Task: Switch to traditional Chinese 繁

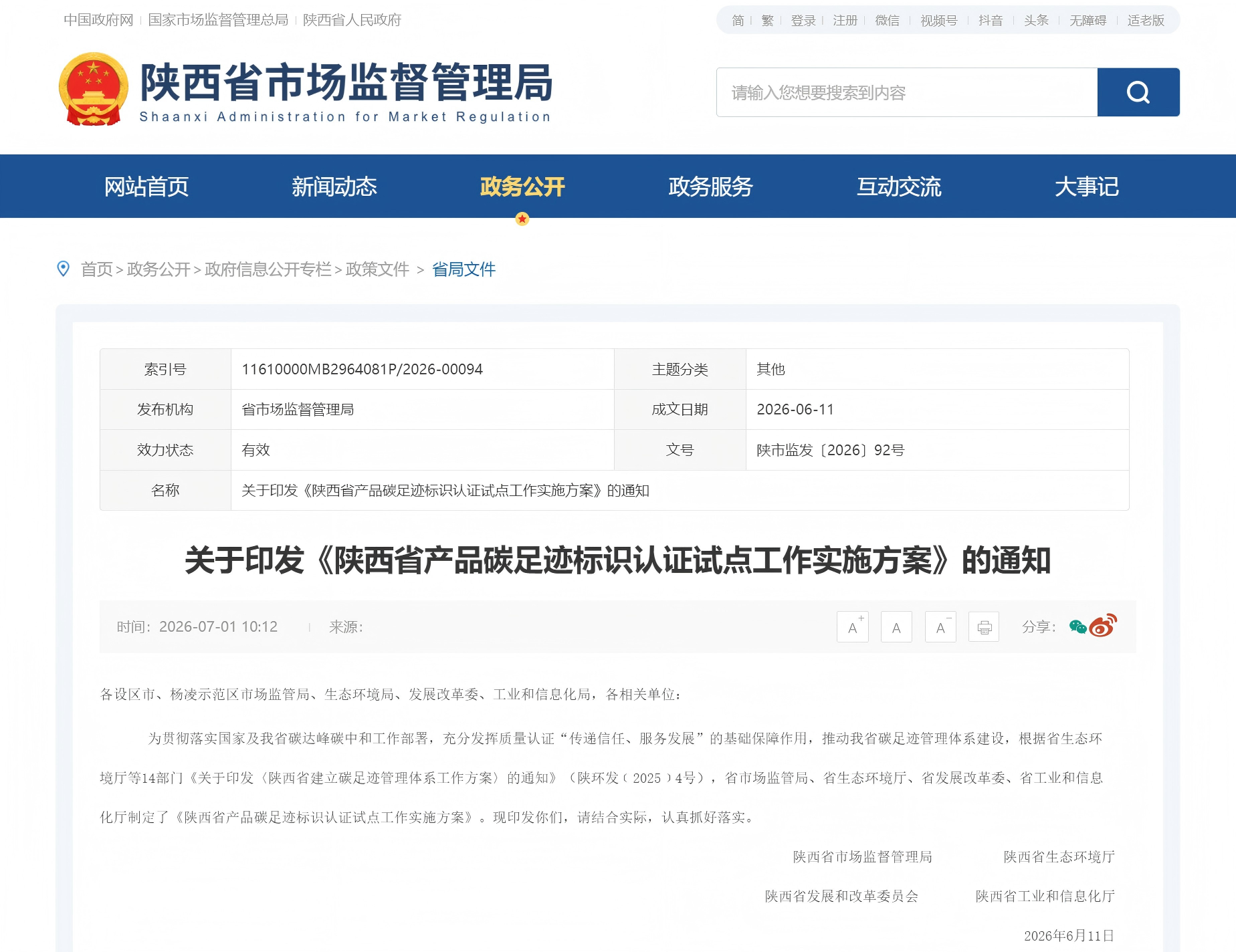Action: (x=768, y=21)
